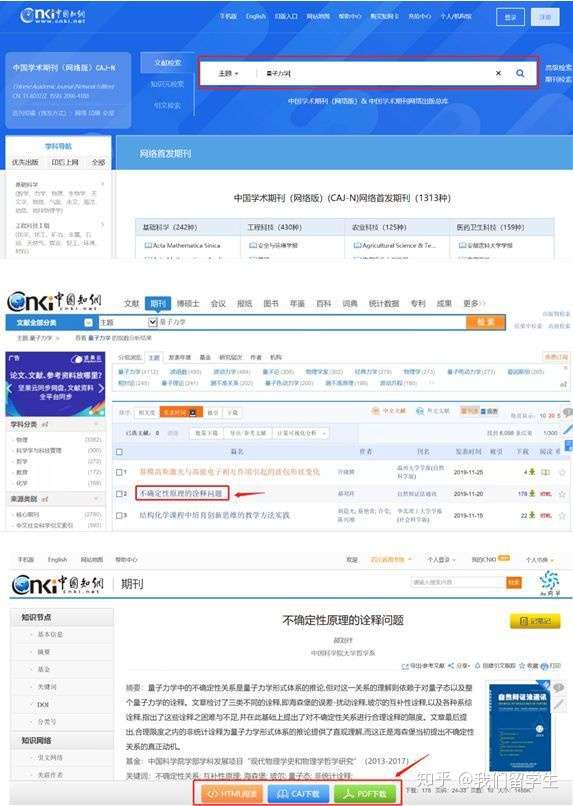Click the yellow 记笔记 button
Viewport: 573px width, 806px height.
[x=535, y=621]
